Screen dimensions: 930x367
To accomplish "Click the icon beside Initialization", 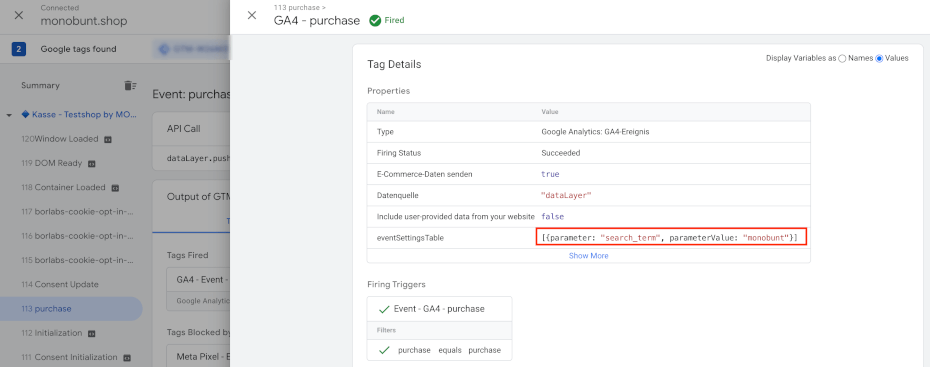I will tap(91, 334).
